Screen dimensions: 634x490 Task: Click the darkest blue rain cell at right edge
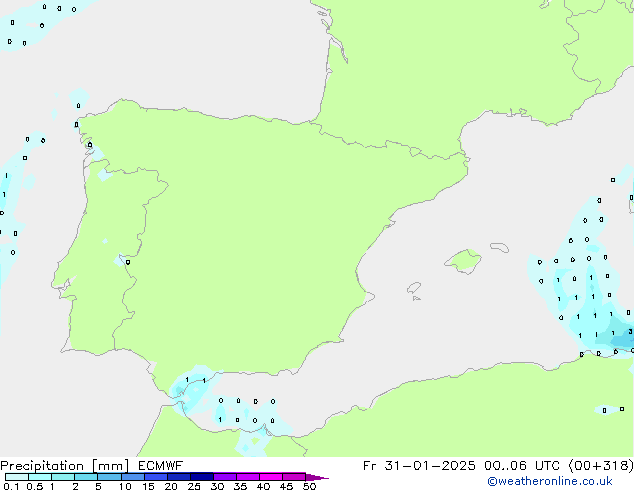(x=623, y=337)
